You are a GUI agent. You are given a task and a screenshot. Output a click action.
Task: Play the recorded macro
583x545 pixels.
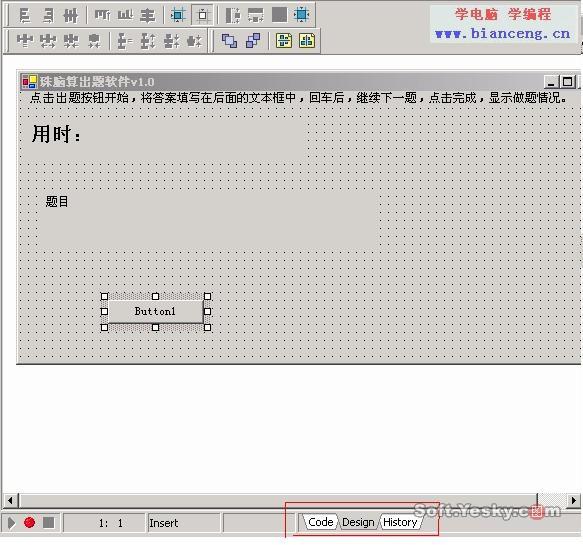[12, 523]
